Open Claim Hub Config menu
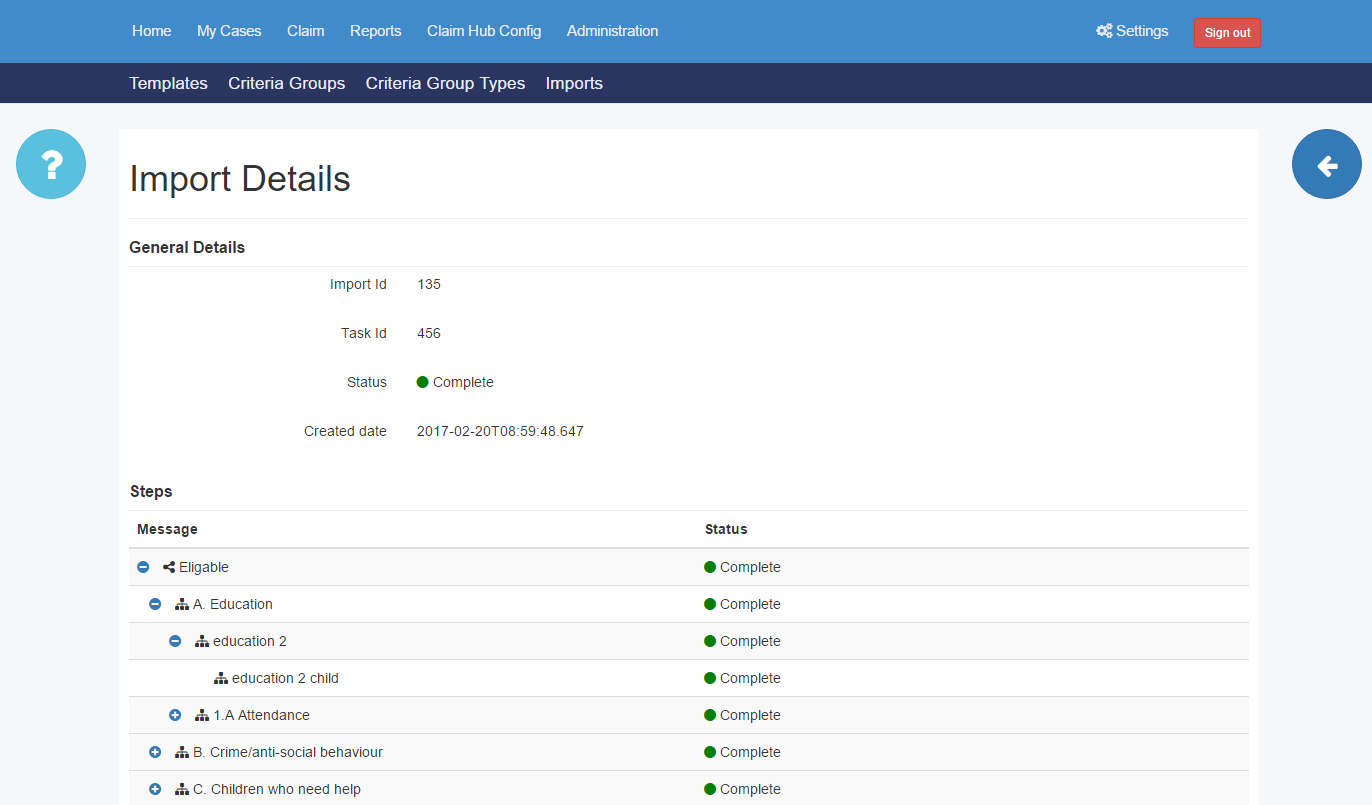The height and width of the screenshot is (805, 1372). tap(484, 31)
